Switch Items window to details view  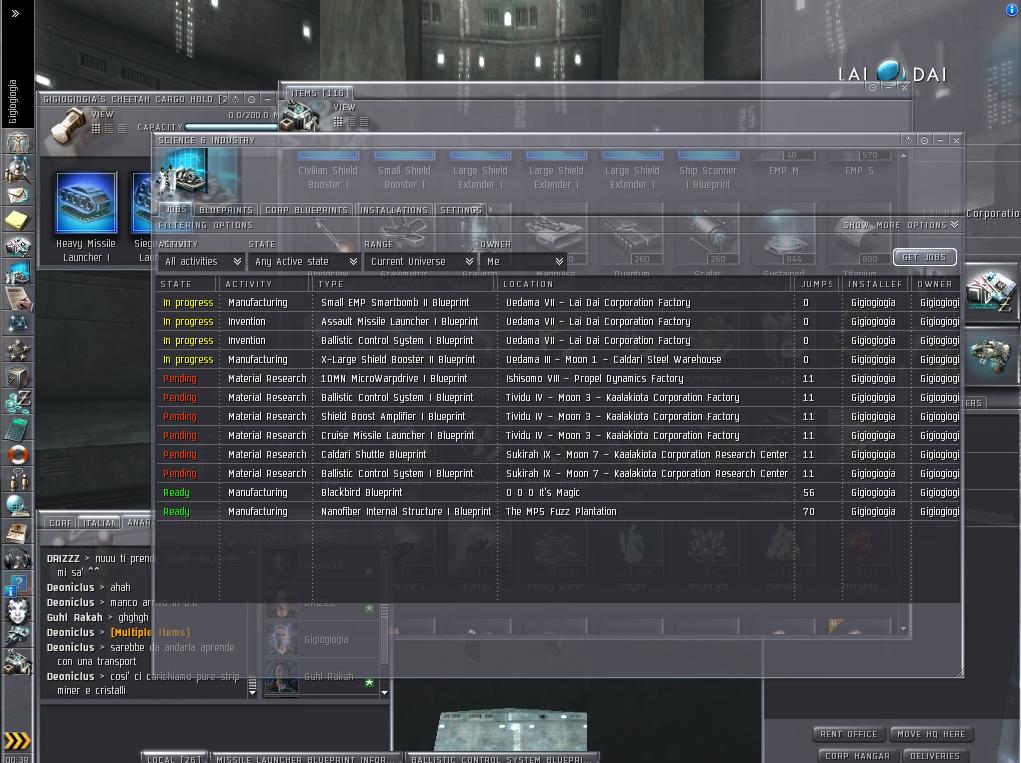pyautogui.click(x=351, y=121)
